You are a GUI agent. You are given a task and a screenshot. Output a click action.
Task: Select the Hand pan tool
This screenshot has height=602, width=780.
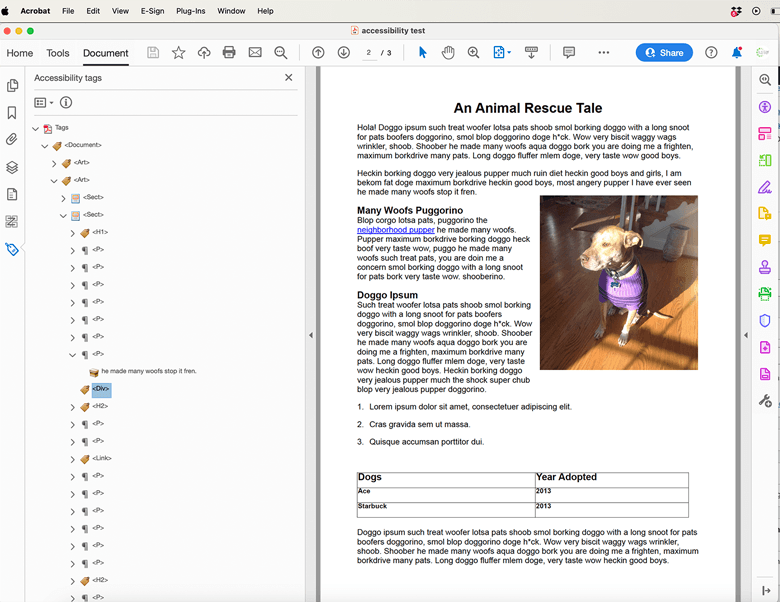point(448,53)
